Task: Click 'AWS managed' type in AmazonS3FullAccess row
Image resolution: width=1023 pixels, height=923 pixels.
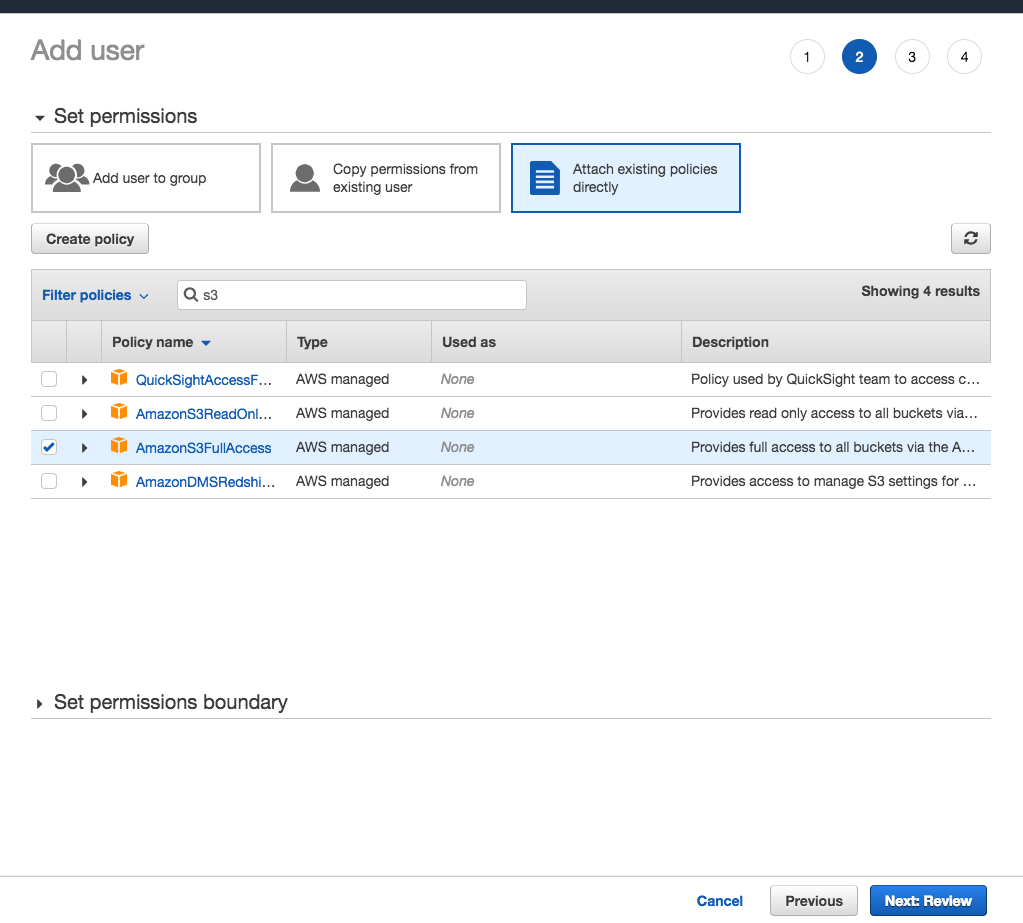Action: tap(343, 447)
